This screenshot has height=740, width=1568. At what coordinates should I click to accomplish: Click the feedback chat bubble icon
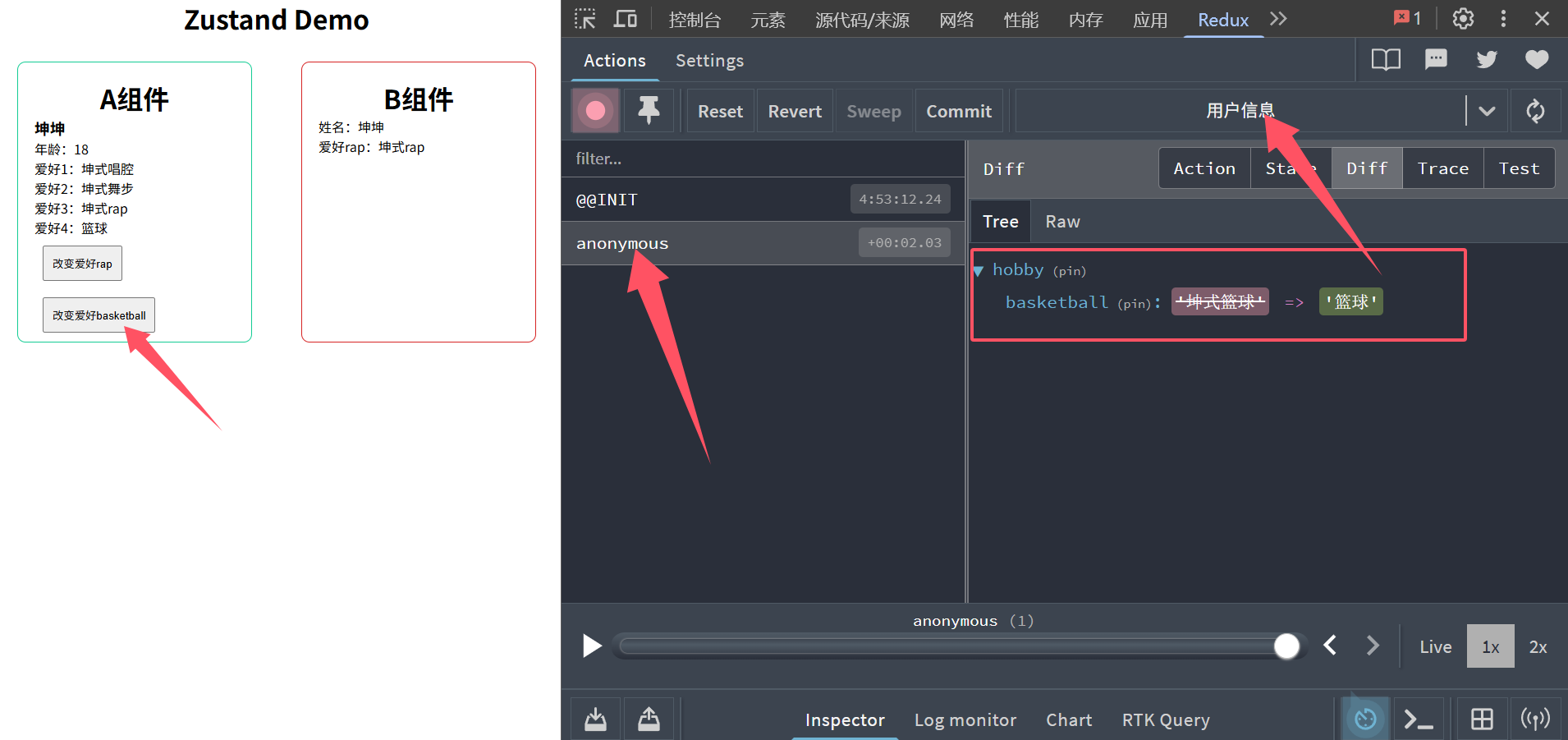click(1436, 59)
